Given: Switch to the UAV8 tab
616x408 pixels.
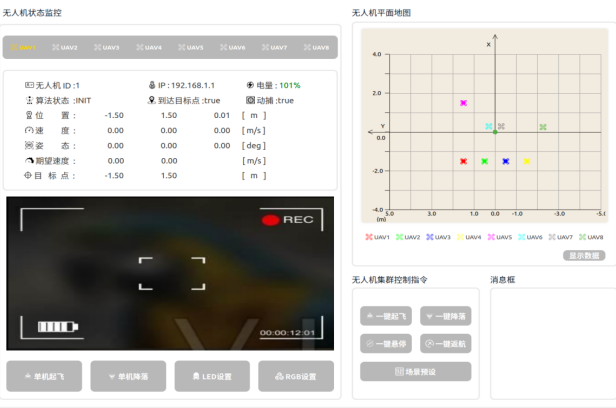Looking at the screenshot, I should point(316,48).
